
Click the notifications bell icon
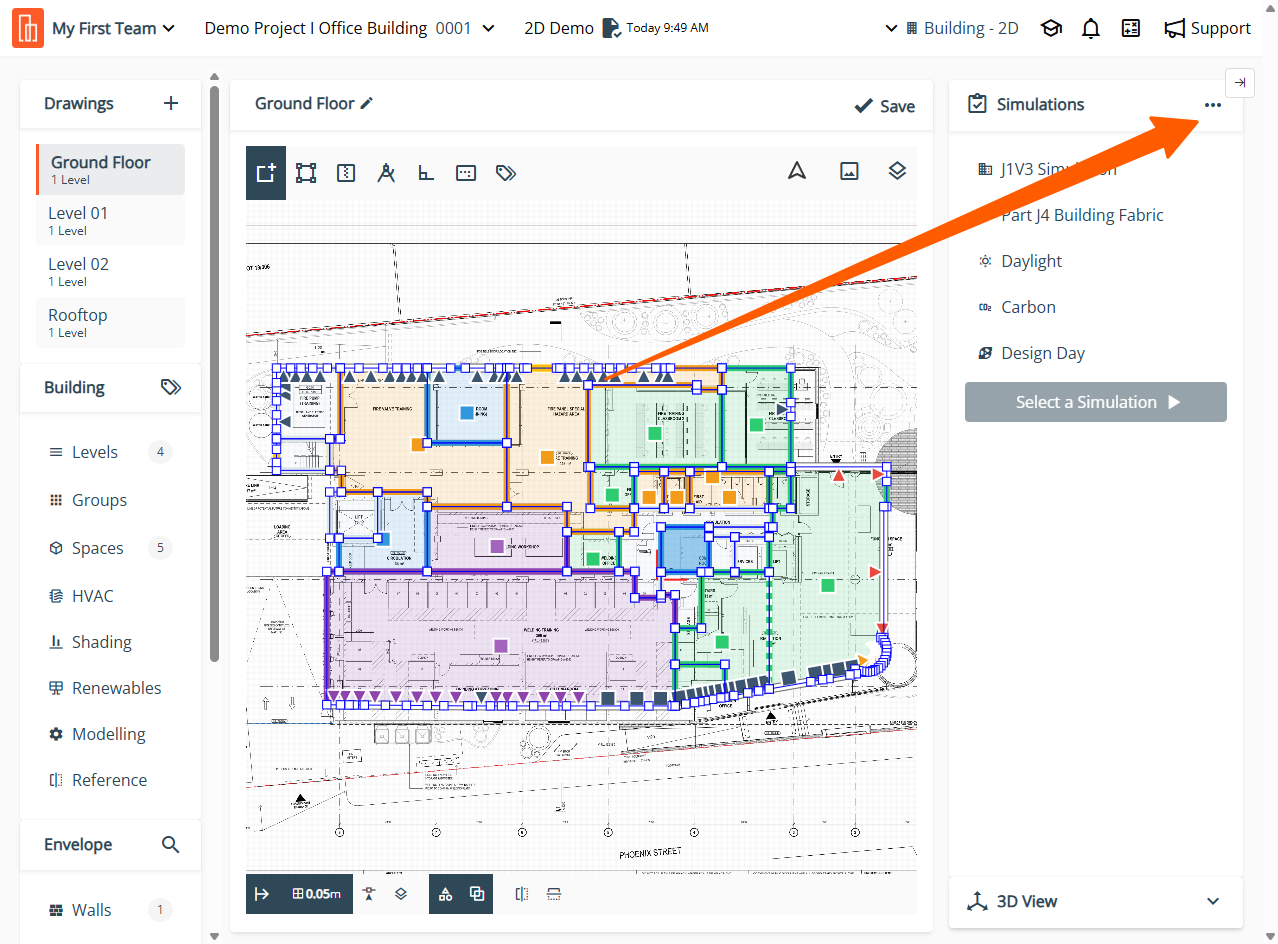(x=1091, y=29)
